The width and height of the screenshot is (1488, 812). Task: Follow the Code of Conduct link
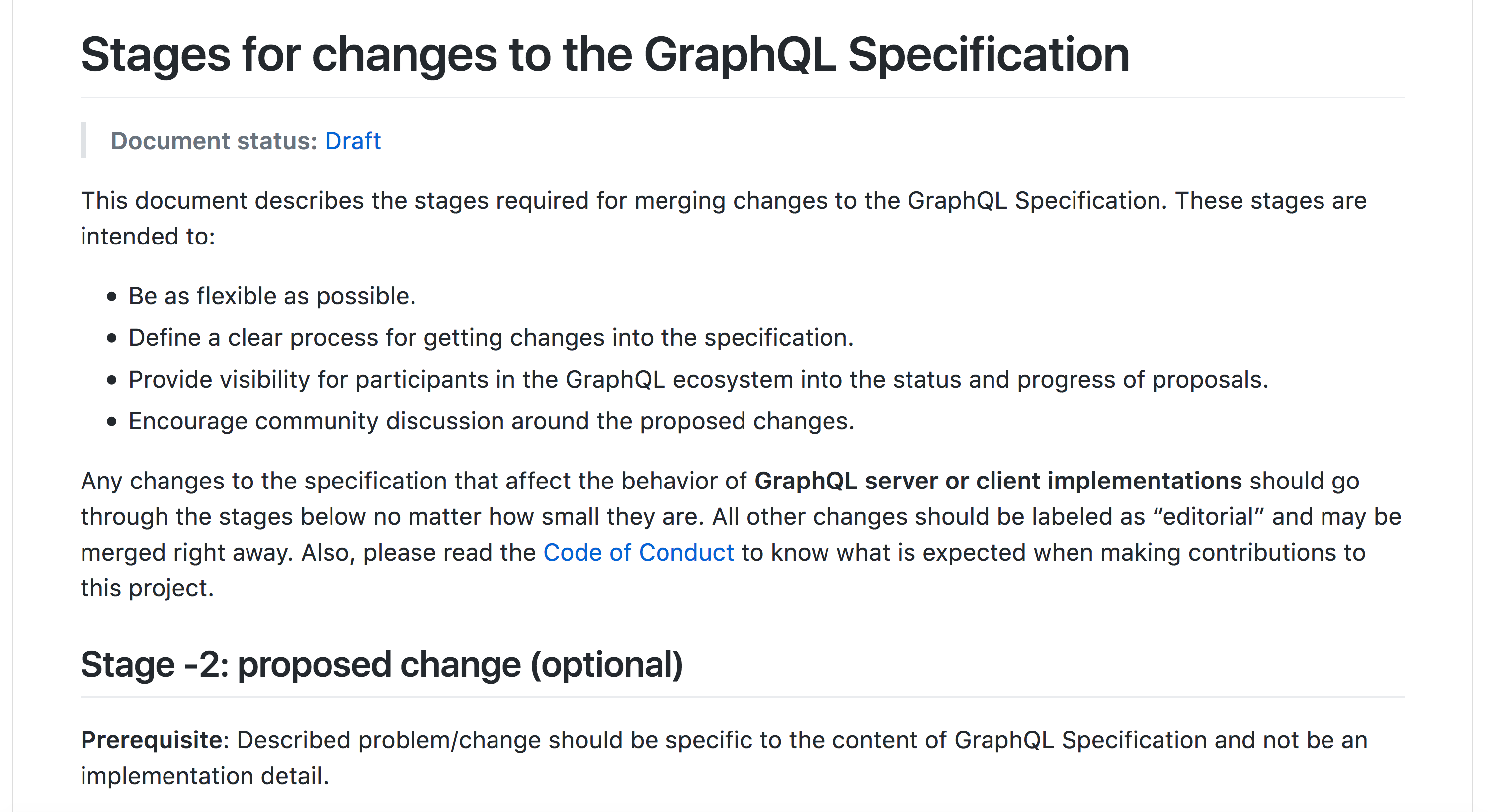(x=638, y=553)
